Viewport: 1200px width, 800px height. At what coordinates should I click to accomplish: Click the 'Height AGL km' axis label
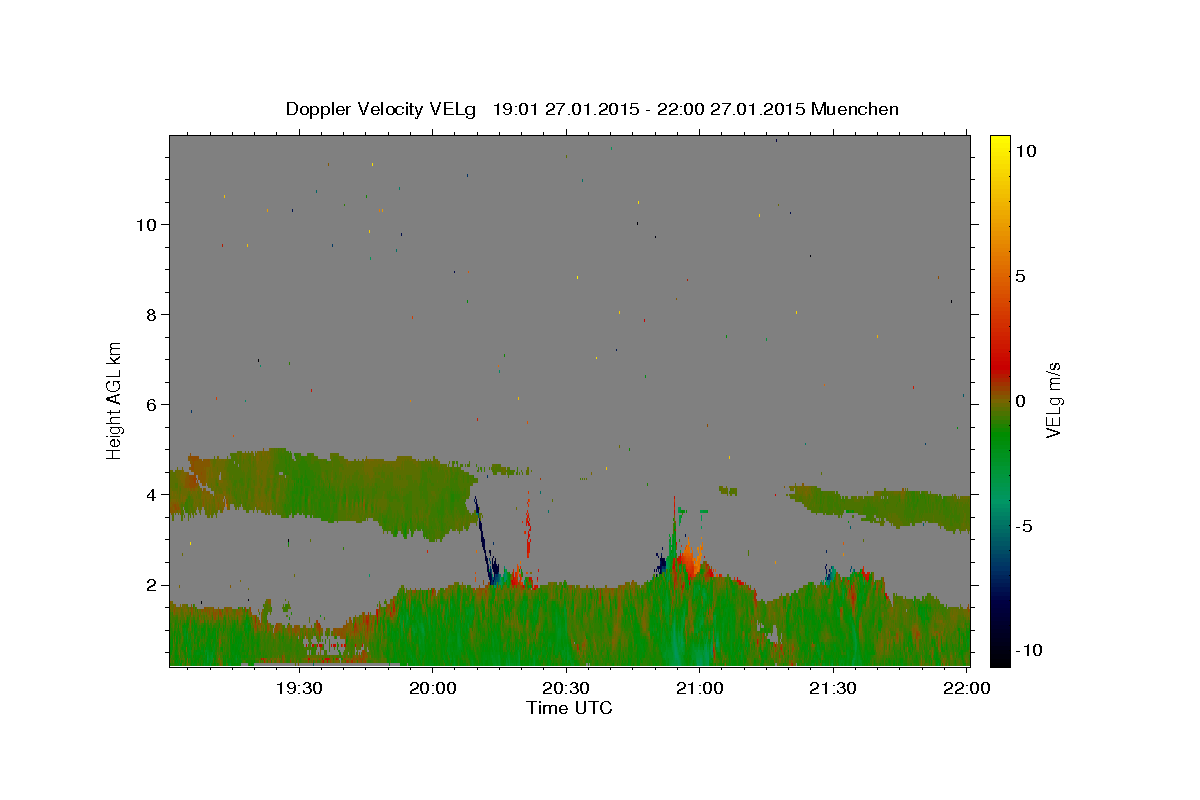(115, 400)
